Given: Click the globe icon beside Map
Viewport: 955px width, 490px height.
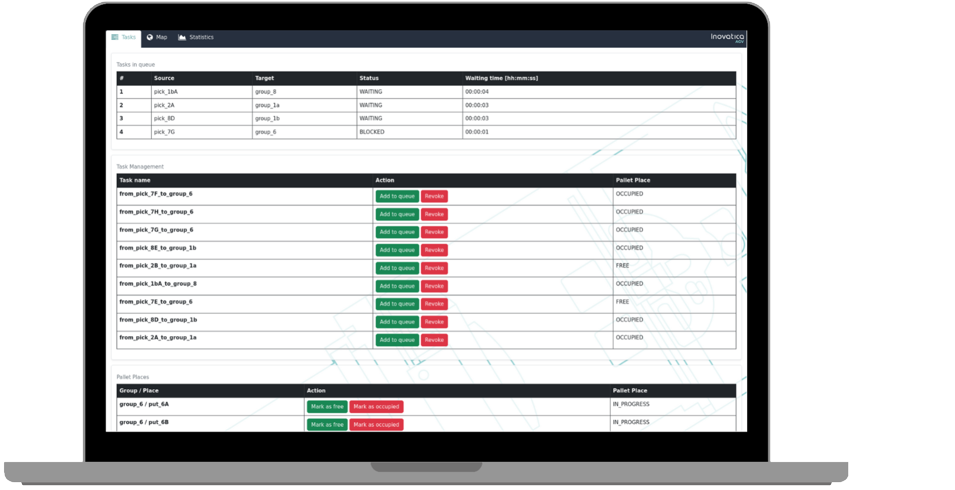Looking at the screenshot, I should click(150, 37).
